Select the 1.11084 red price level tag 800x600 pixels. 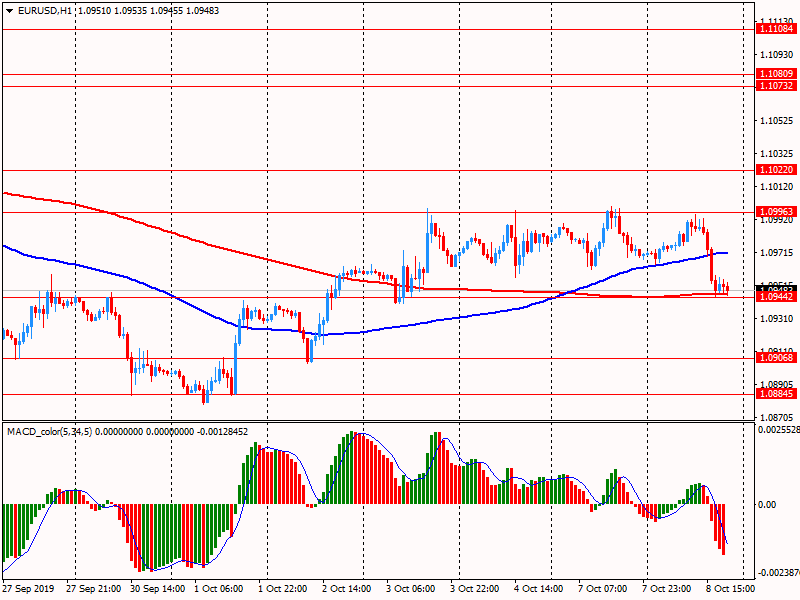[x=777, y=29]
